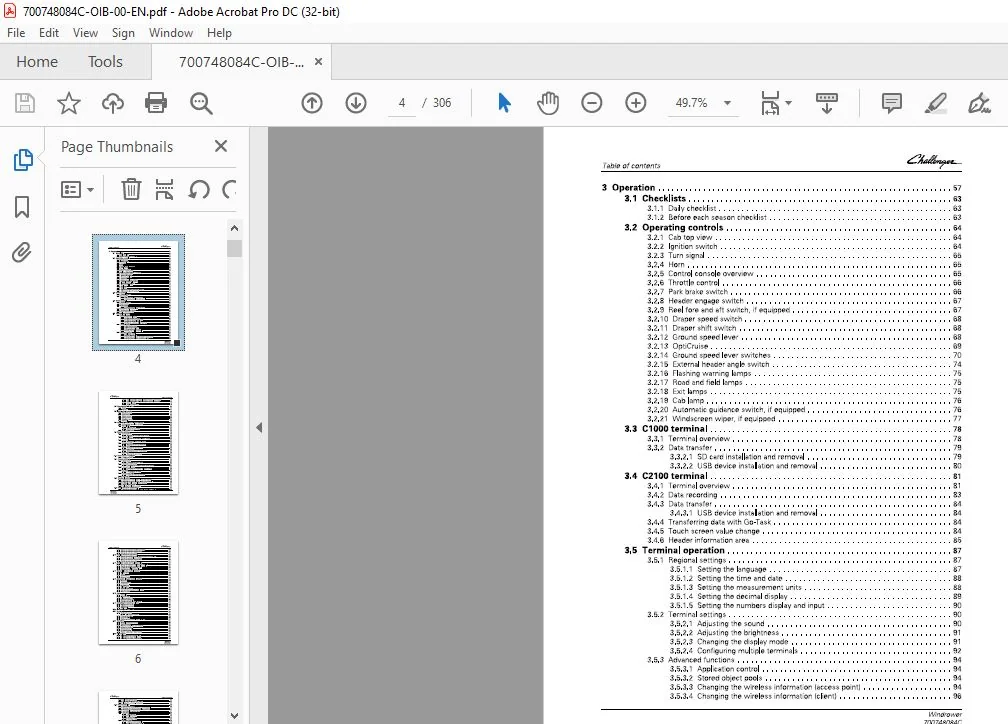Open the View menu
Screen dimensions: 1008x724
click(x=85, y=33)
